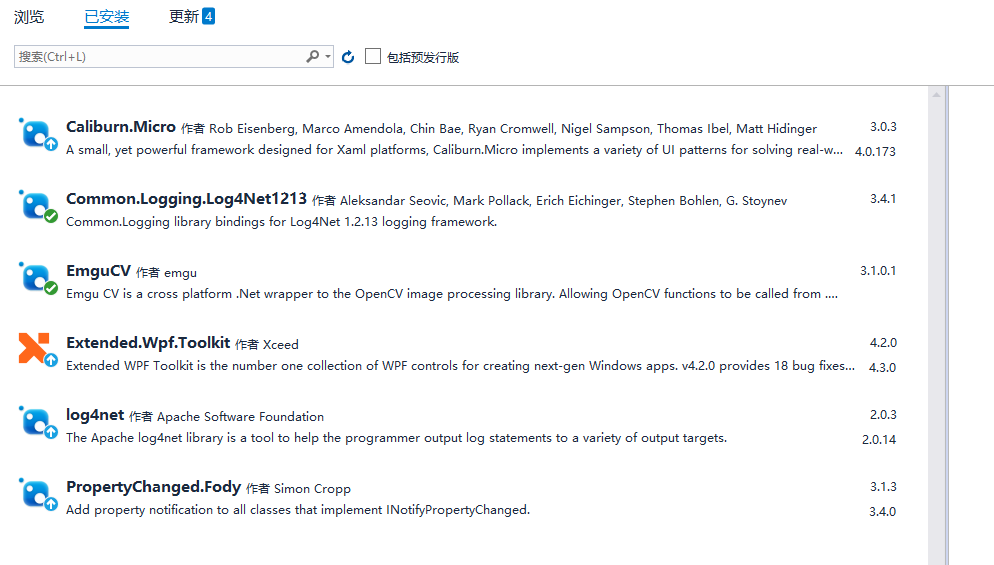The image size is (994, 565).
Task: Open the search box dropdown arrow
Action: [328, 56]
